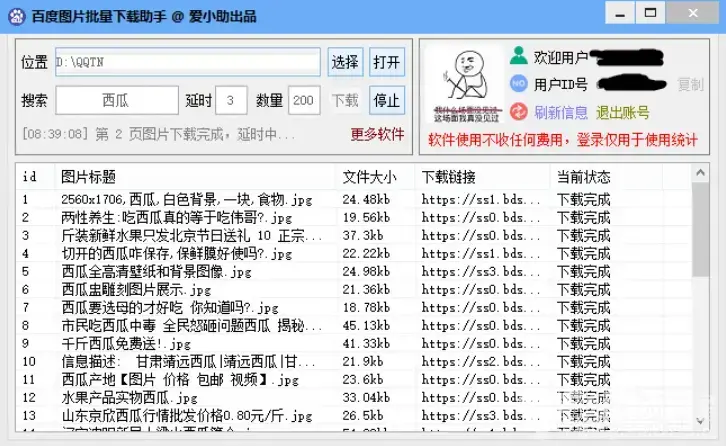Click scrollbar down arrow of list

click(x=701, y=421)
